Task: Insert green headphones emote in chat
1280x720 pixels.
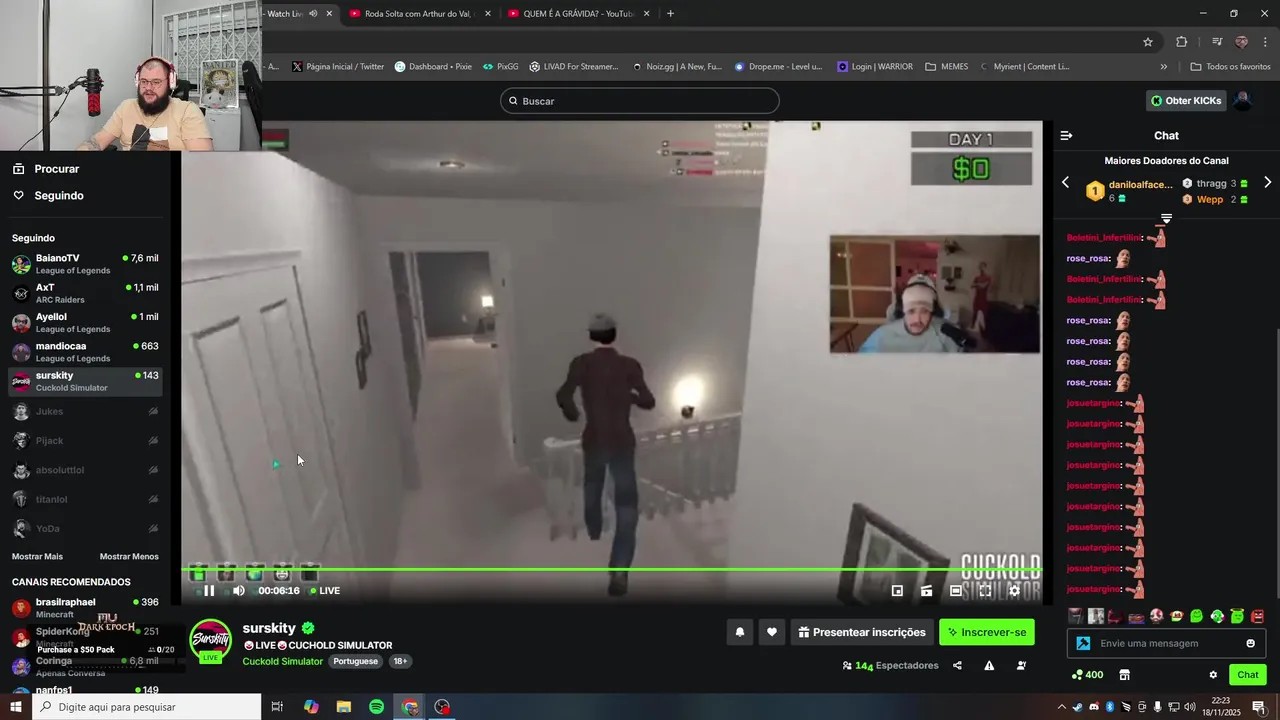Action: click(x=1217, y=616)
